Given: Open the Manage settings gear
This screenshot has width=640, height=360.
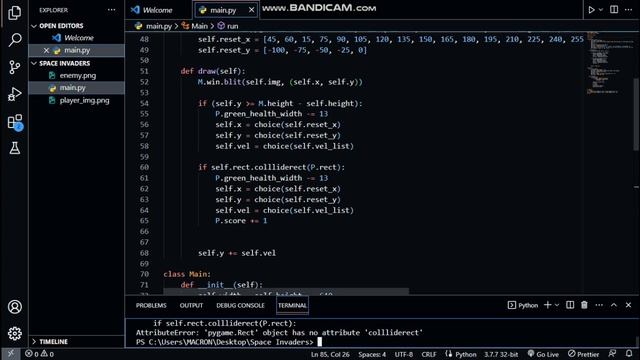Looking at the screenshot, I should click(x=15, y=333).
